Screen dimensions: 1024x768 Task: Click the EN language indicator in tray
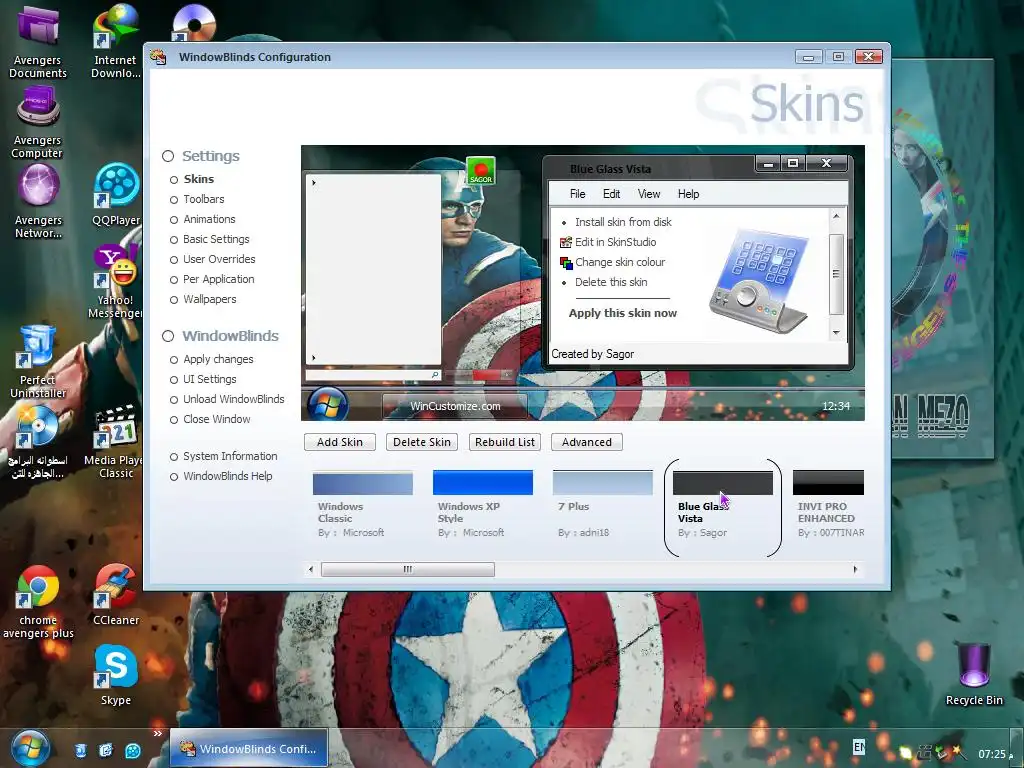tap(859, 746)
